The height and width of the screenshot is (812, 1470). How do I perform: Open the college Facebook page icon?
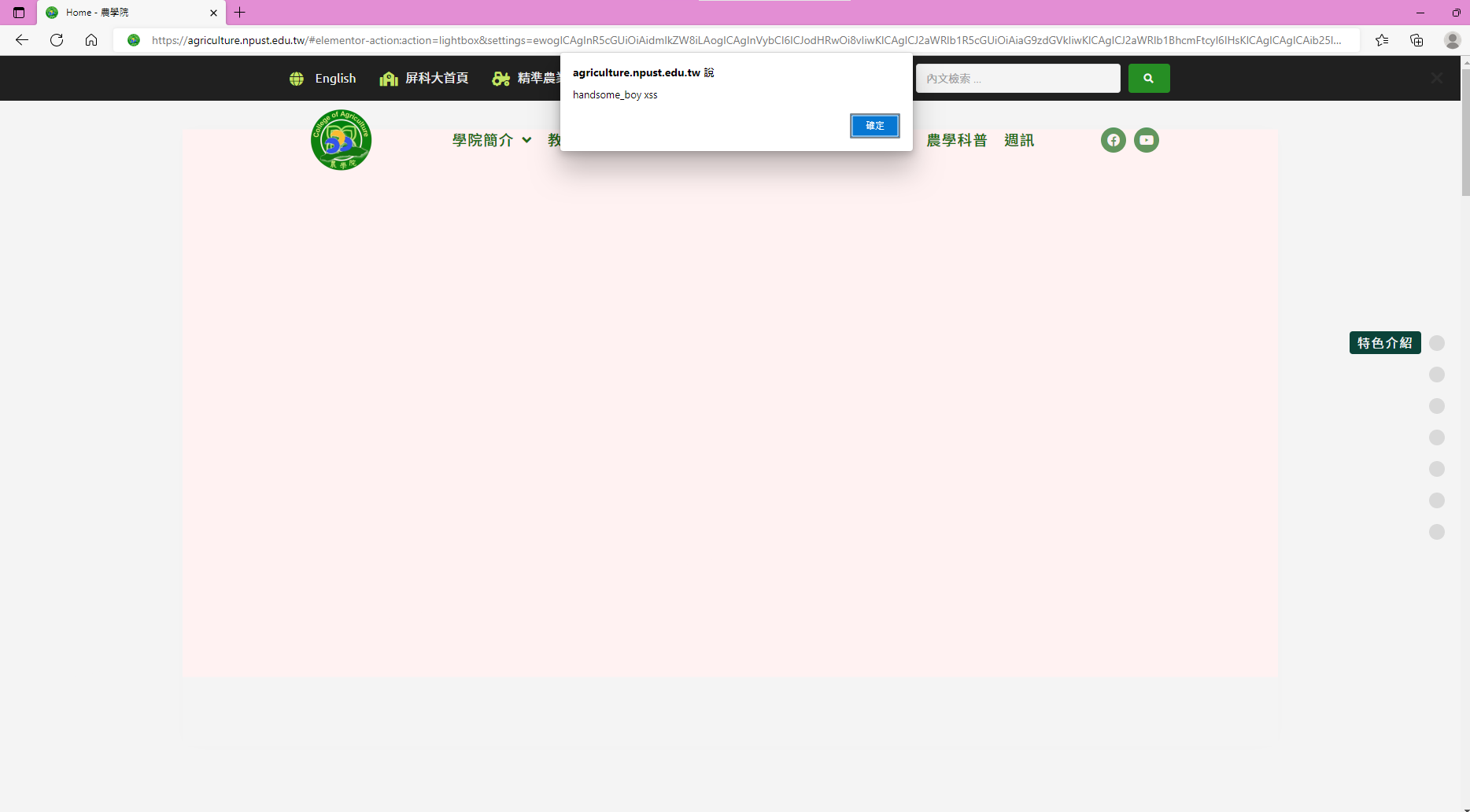point(1113,140)
